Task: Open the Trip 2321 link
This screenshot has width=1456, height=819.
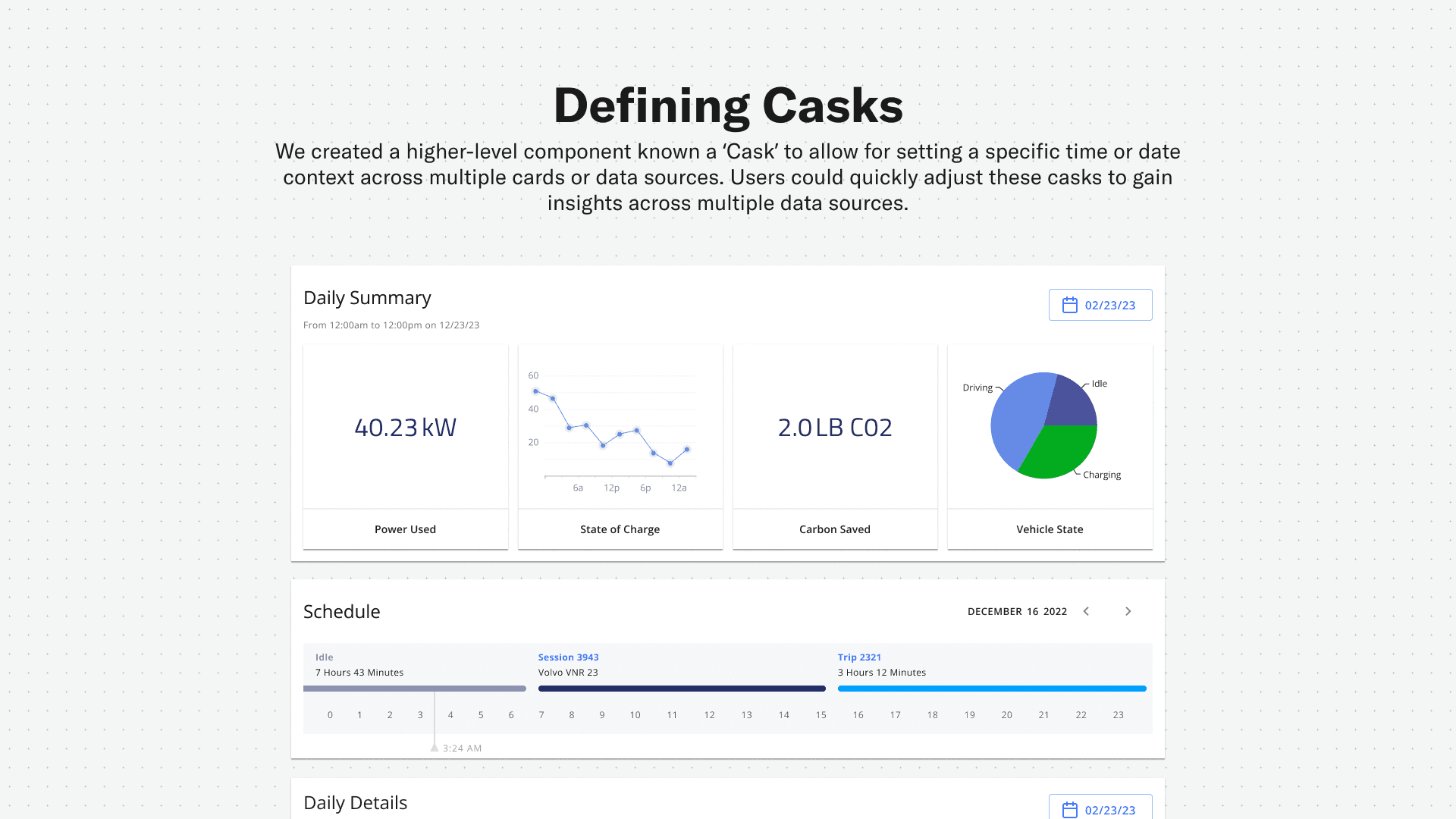Action: click(x=858, y=657)
